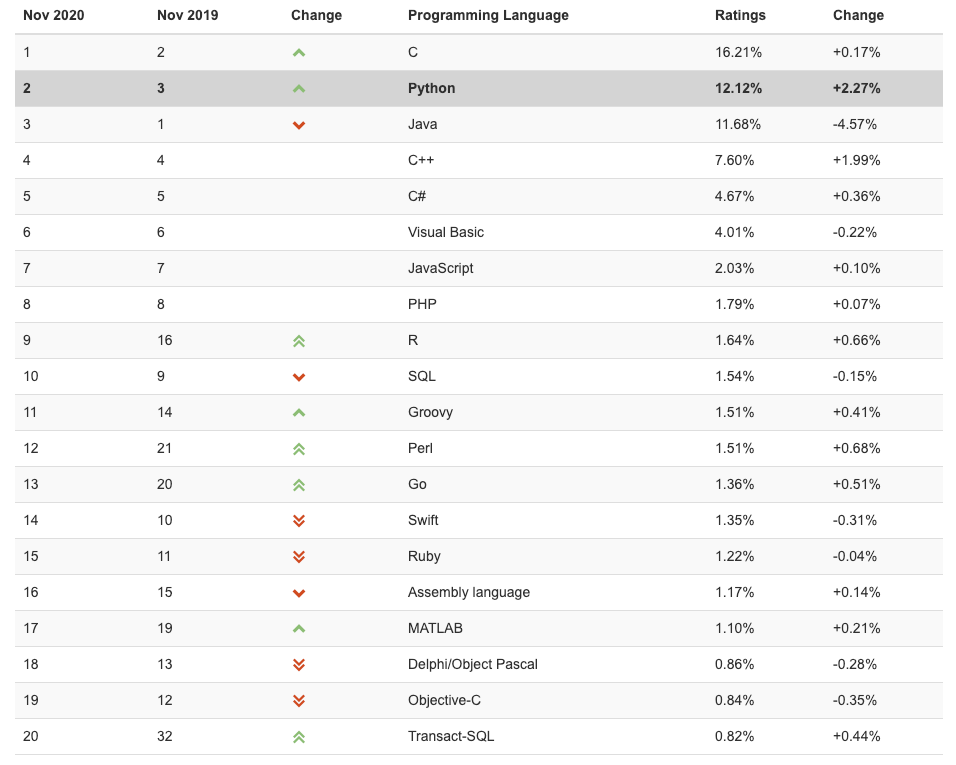
Task: Click the double up arrow for R
Action: (298, 341)
